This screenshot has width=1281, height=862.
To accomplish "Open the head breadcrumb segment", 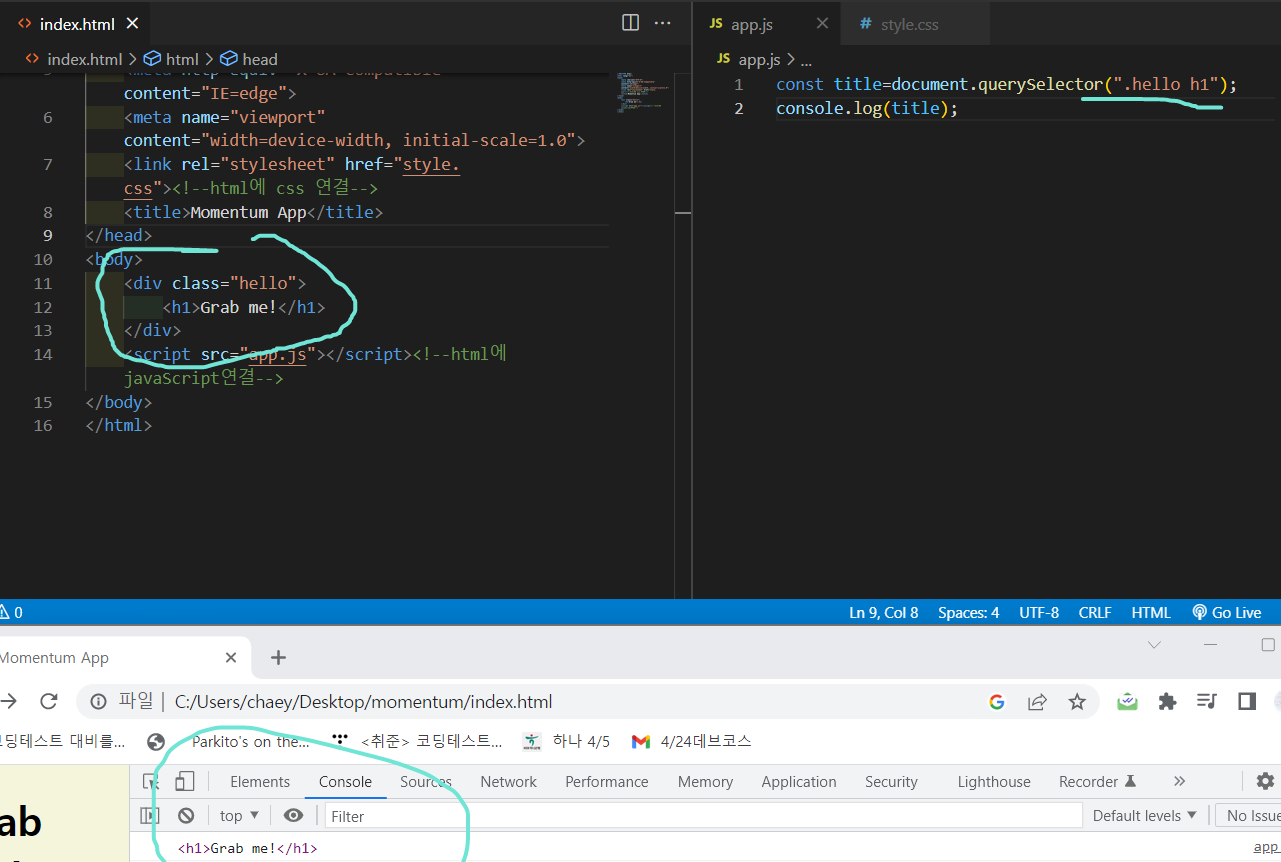I will (249, 59).
